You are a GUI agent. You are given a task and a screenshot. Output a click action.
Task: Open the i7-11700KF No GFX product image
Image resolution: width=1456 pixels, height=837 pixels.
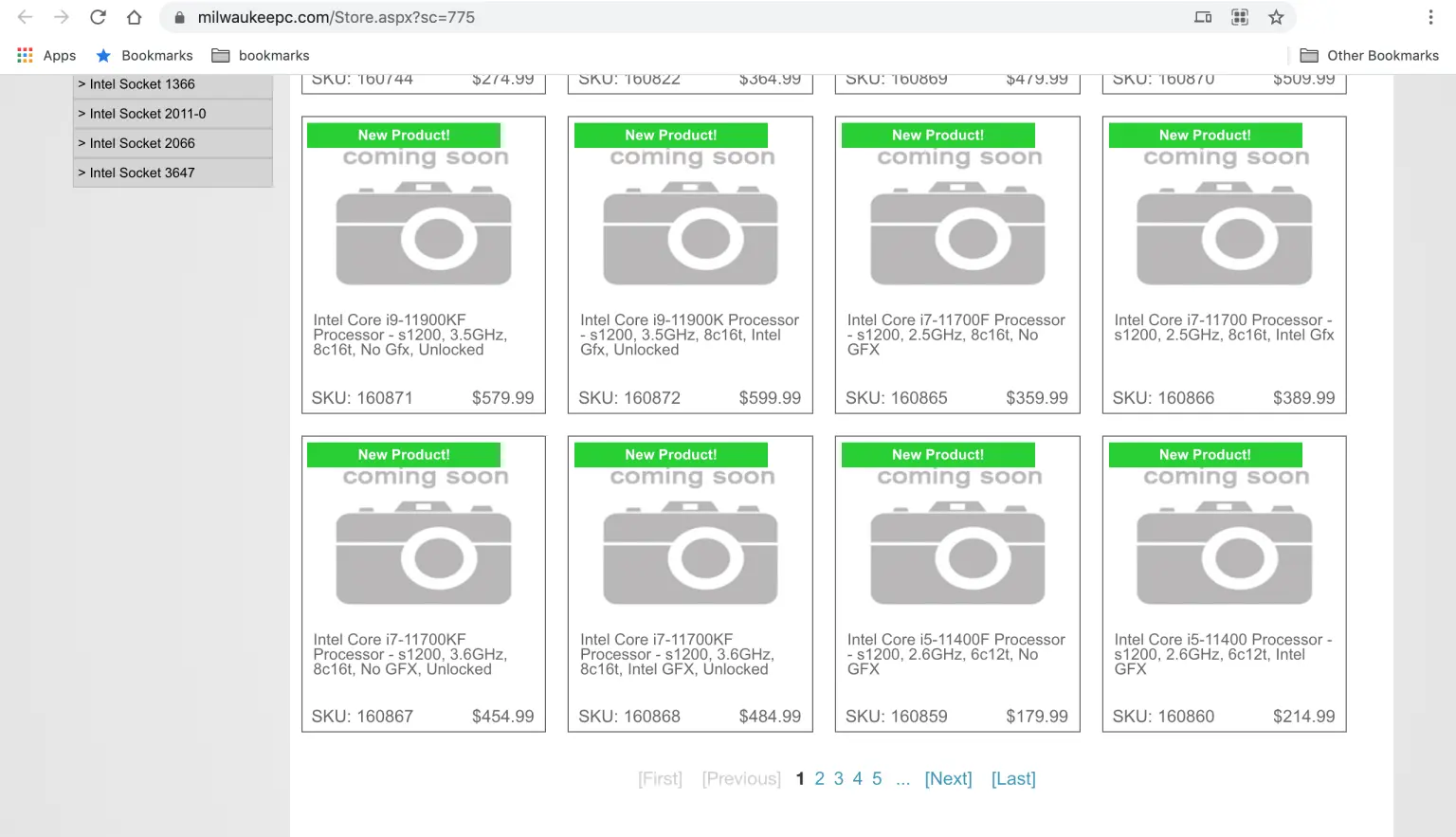point(424,537)
